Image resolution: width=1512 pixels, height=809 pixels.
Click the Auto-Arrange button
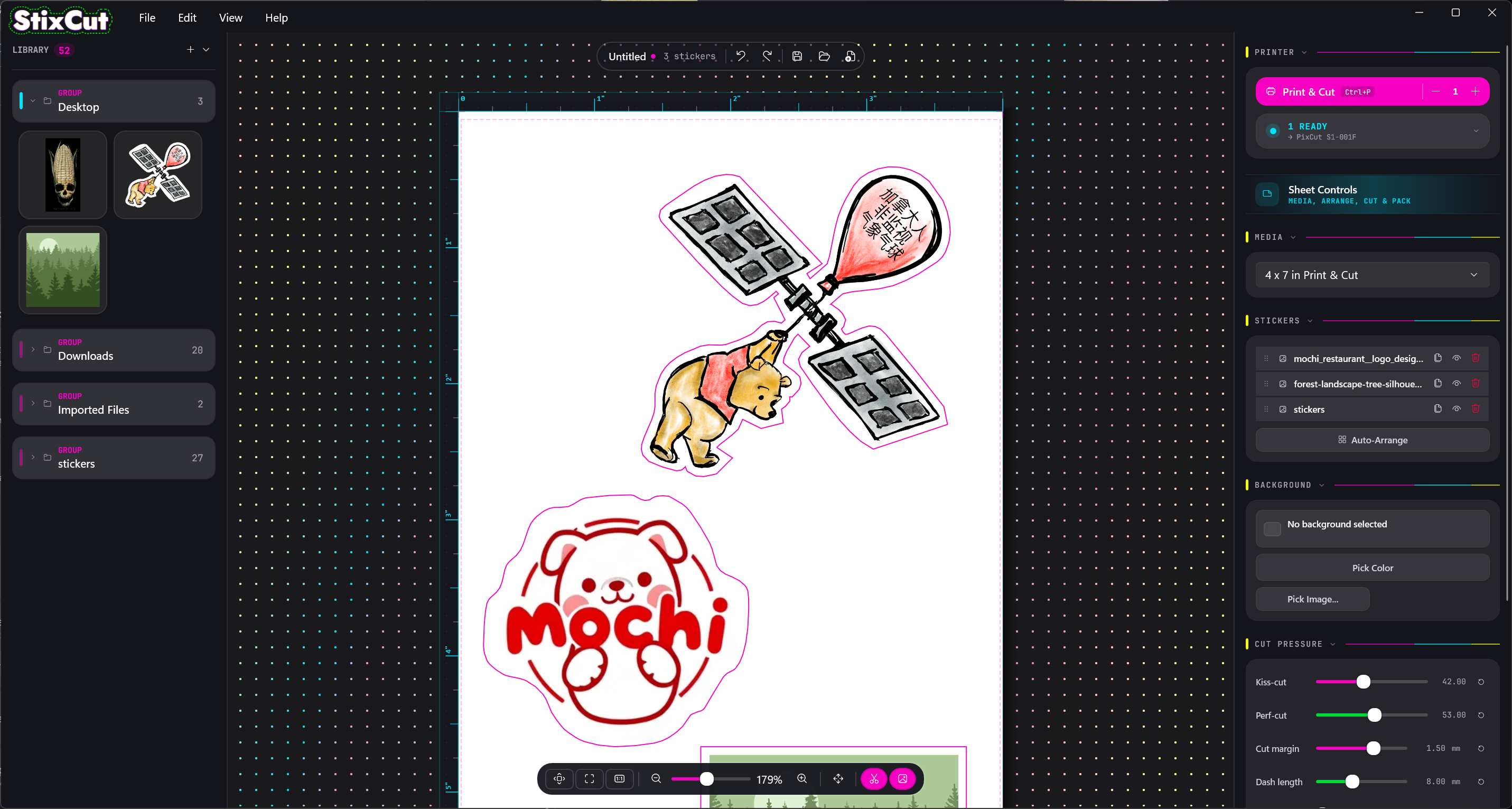point(1373,440)
